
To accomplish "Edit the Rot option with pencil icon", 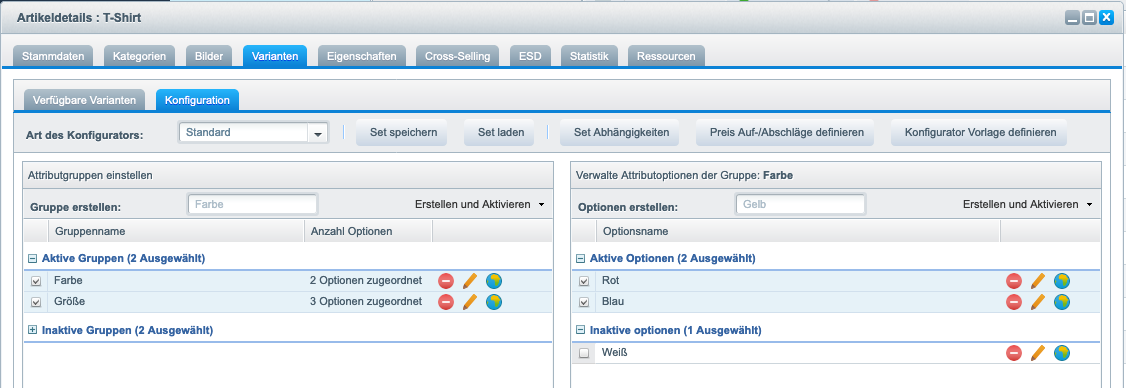I will point(1038,281).
